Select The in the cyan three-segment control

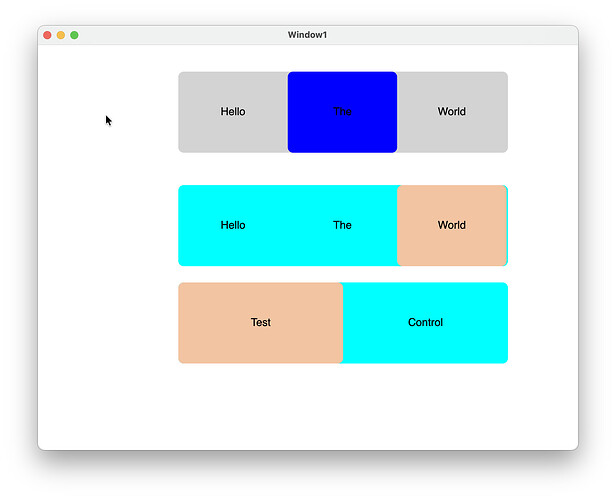[x=342, y=225]
